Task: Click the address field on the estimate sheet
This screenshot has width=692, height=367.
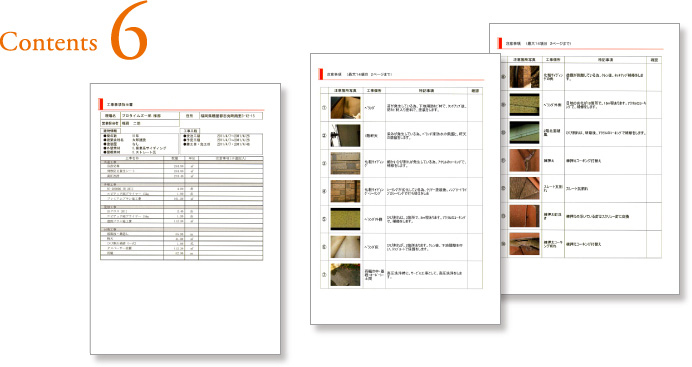Action: tap(231, 116)
